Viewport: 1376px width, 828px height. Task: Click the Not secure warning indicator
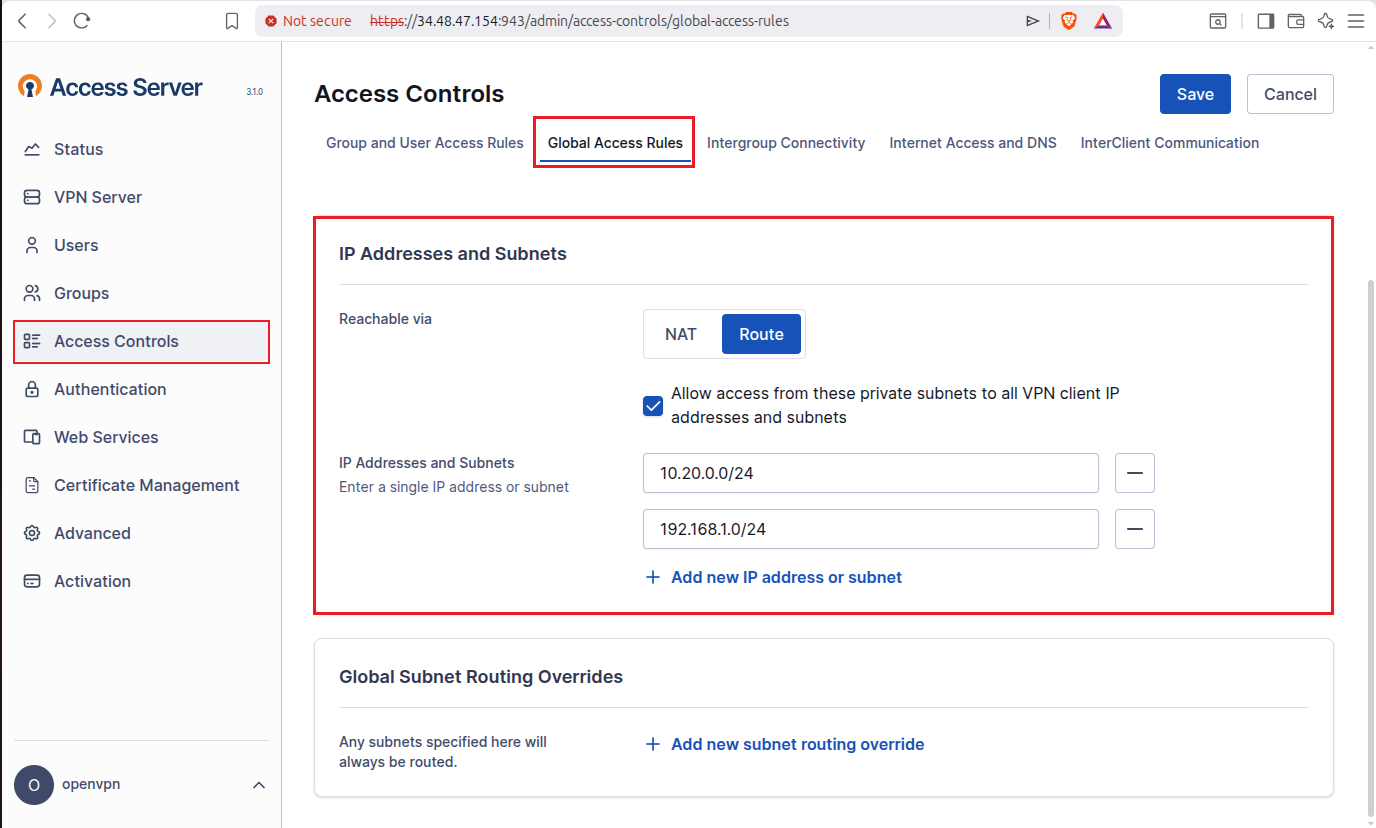(308, 21)
